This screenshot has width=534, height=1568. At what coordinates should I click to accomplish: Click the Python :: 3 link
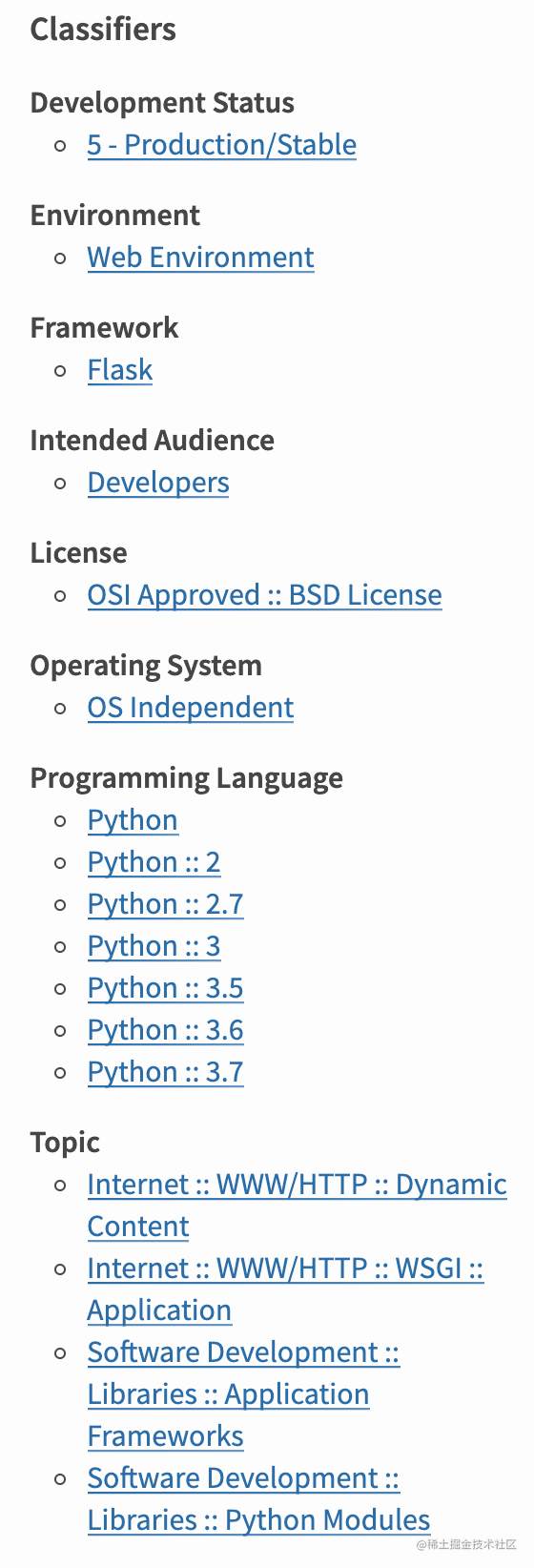pos(154,946)
